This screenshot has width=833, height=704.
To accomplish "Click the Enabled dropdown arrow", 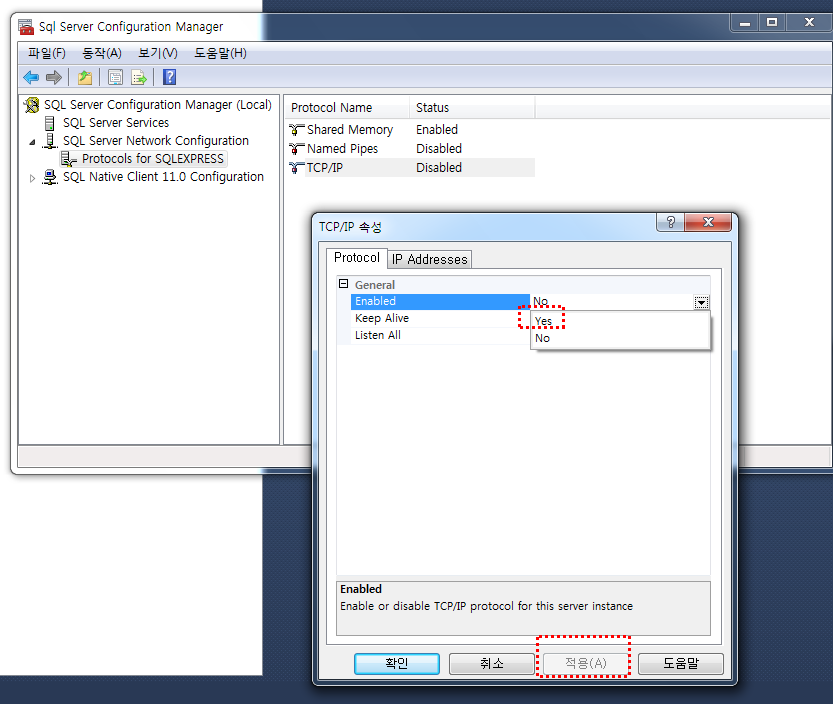I will pyautogui.click(x=701, y=302).
